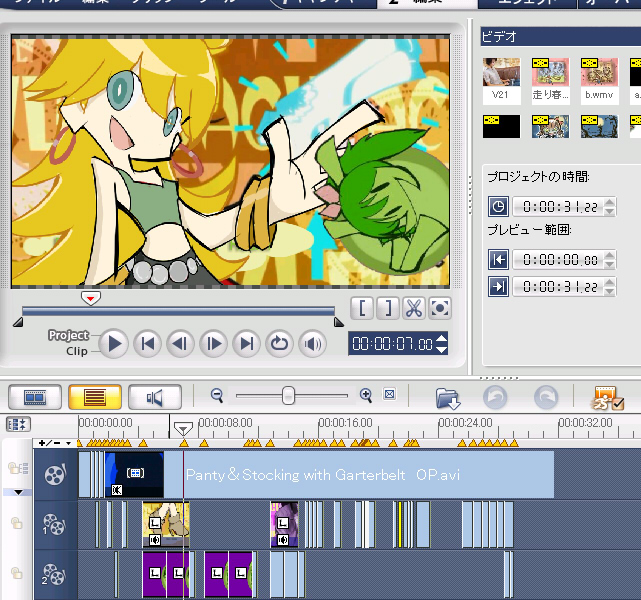The image size is (641, 600).
Task: Open the chapter point +/- dropdown
Action: click(55, 443)
